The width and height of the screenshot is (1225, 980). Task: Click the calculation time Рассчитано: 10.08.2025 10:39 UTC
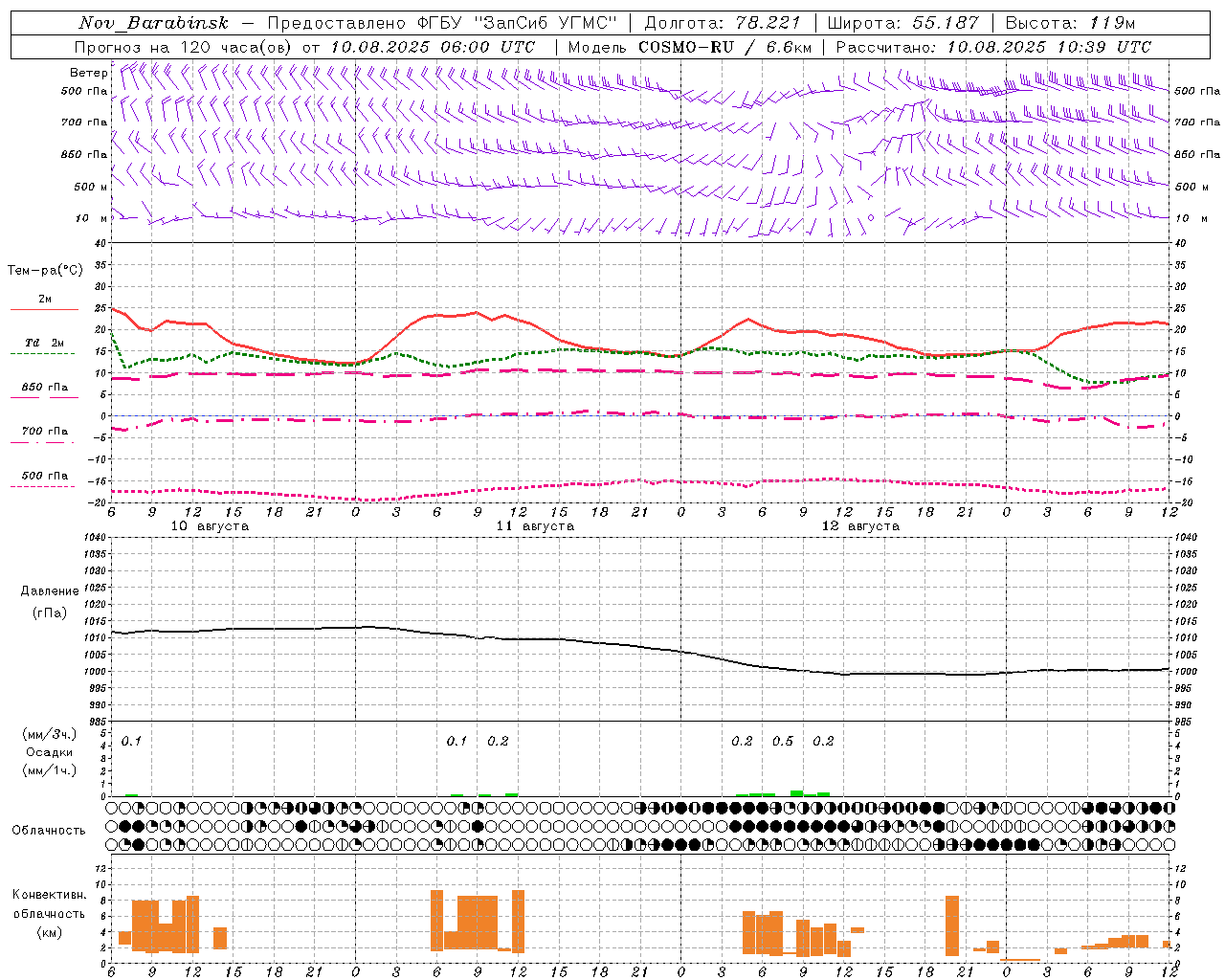click(993, 47)
